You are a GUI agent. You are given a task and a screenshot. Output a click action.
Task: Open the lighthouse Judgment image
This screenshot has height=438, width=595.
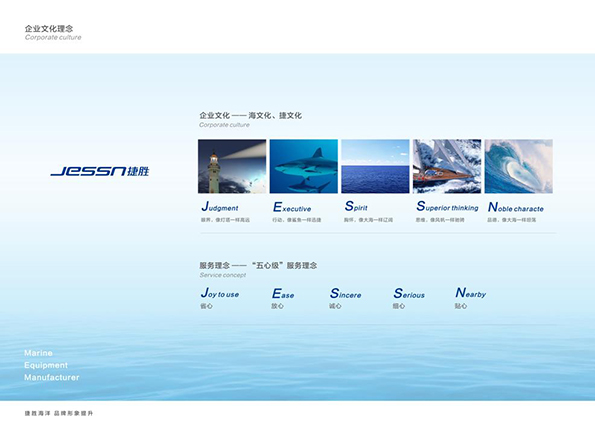click(x=232, y=166)
